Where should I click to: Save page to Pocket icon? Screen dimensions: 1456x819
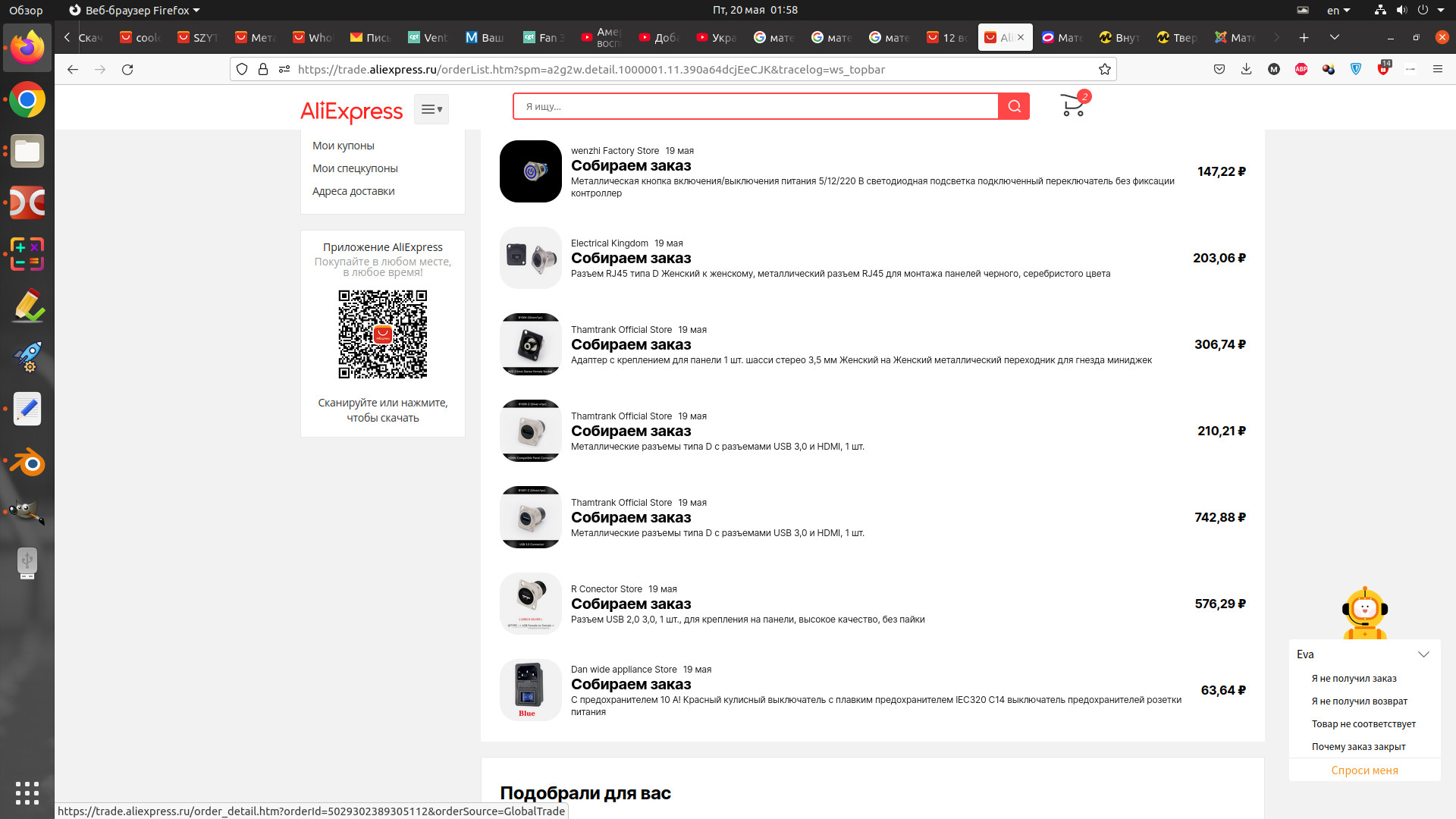(1219, 69)
